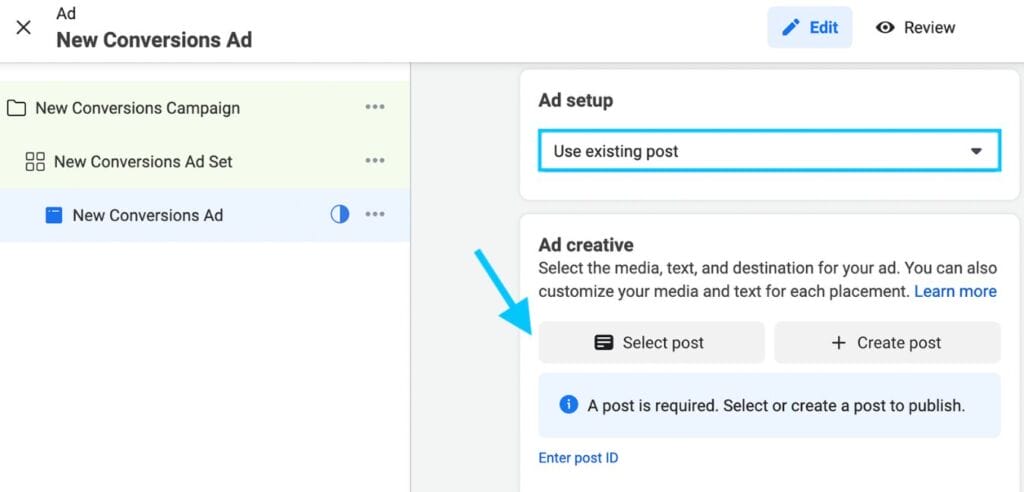Click the pencil icon in the Edit tab

[790, 27]
